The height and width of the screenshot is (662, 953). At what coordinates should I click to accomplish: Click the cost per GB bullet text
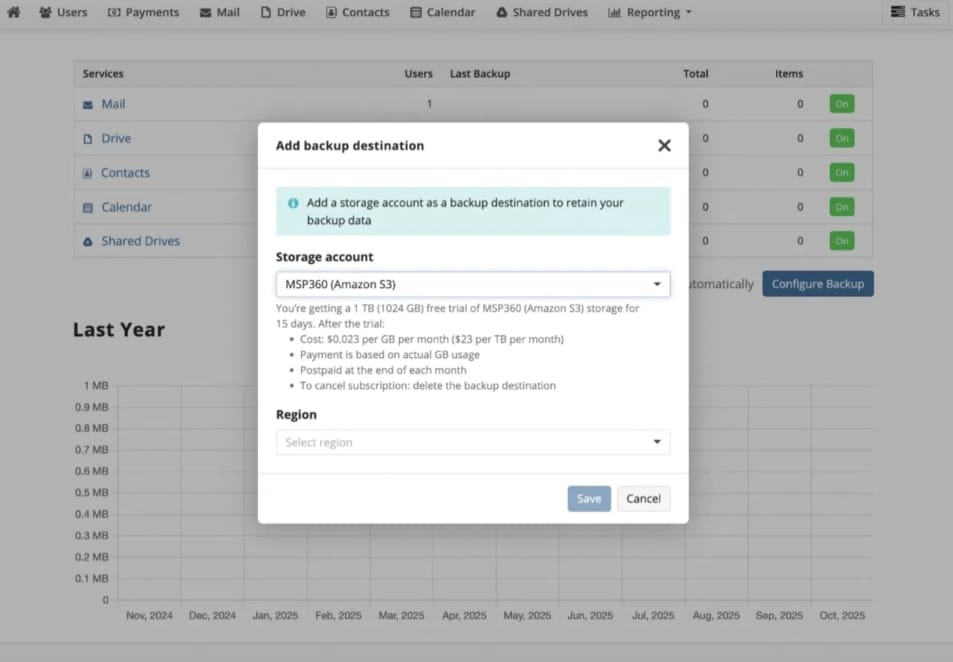(432, 339)
